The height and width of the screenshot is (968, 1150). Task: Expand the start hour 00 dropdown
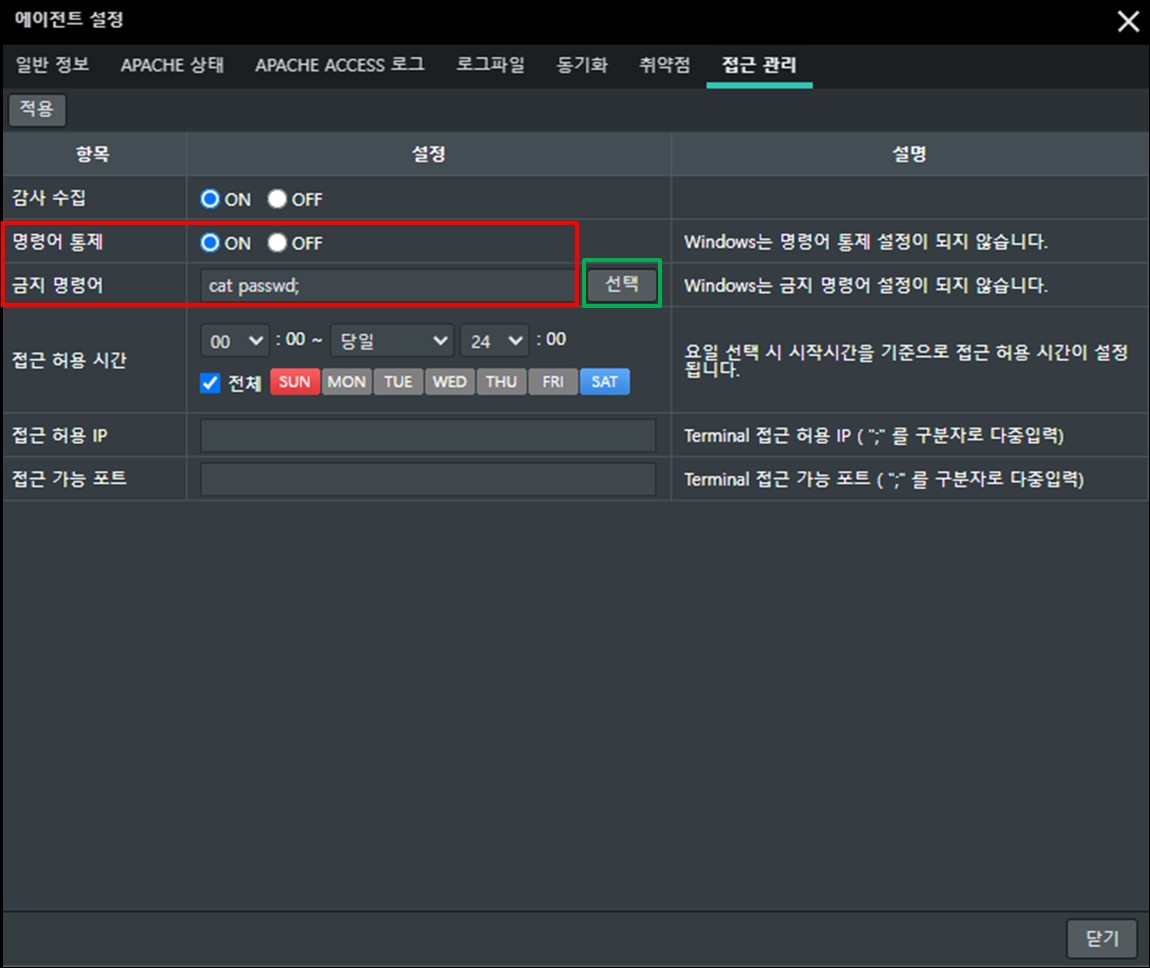click(235, 341)
